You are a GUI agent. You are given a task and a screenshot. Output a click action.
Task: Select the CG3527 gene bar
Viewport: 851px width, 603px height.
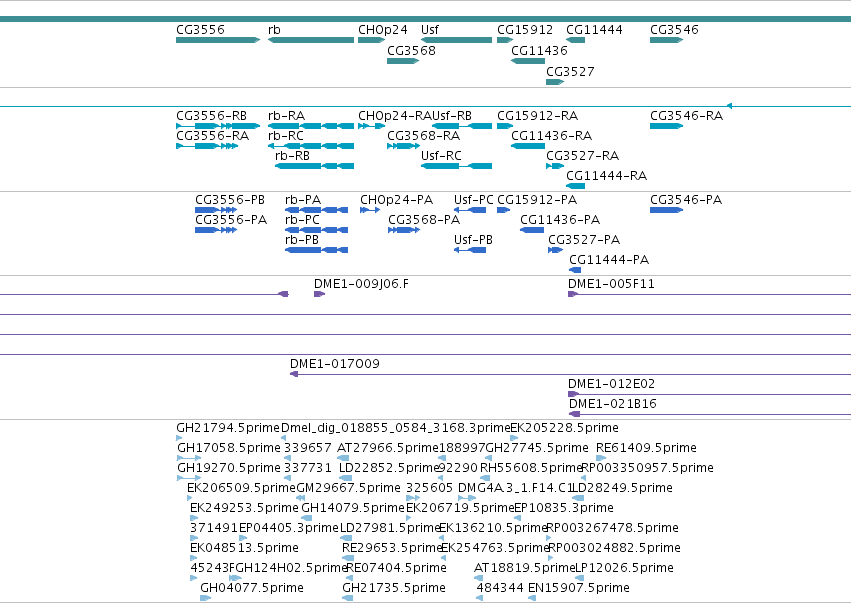click(x=555, y=82)
